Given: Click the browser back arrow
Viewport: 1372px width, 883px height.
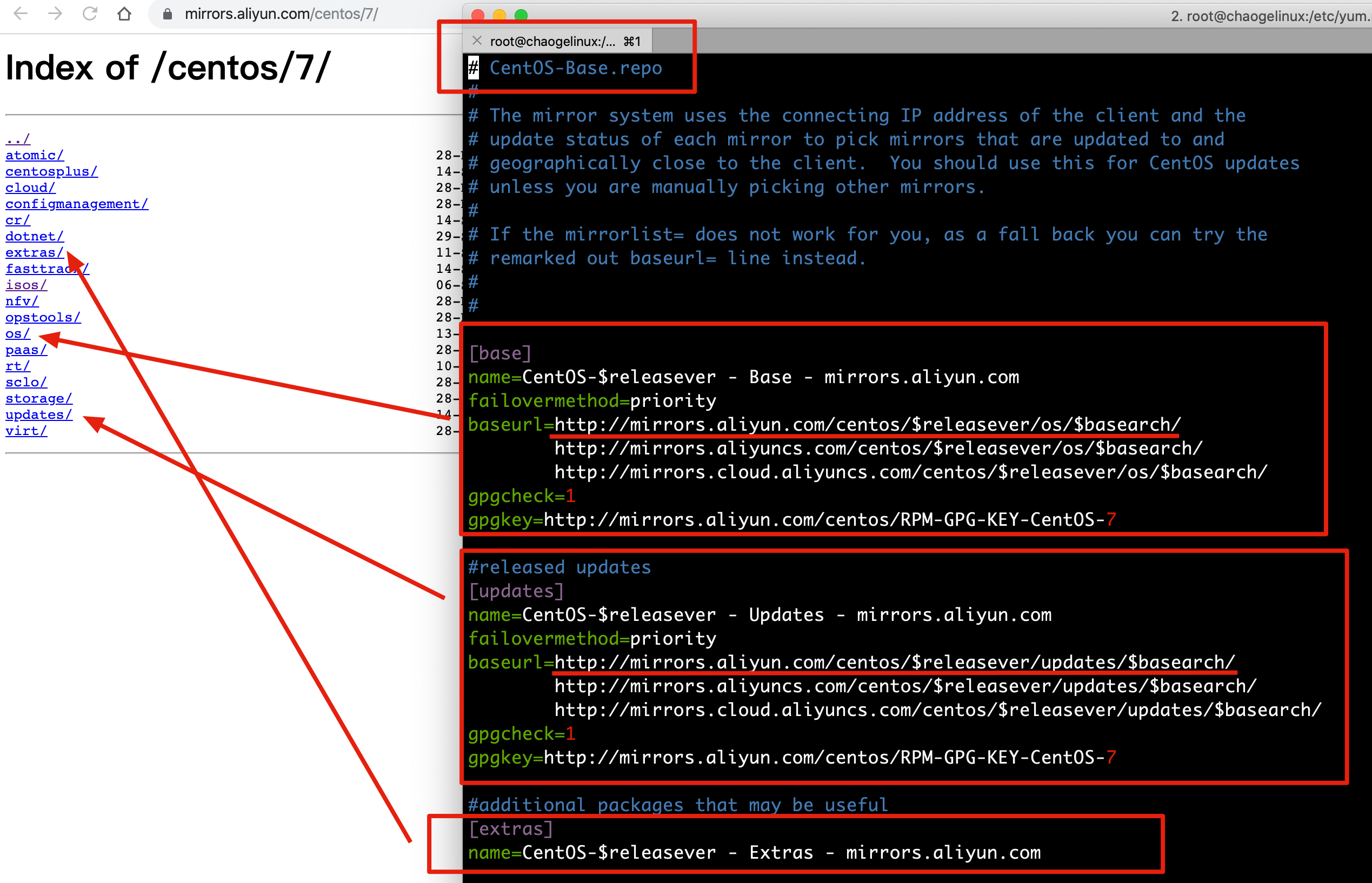Looking at the screenshot, I should pyautogui.click(x=21, y=14).
